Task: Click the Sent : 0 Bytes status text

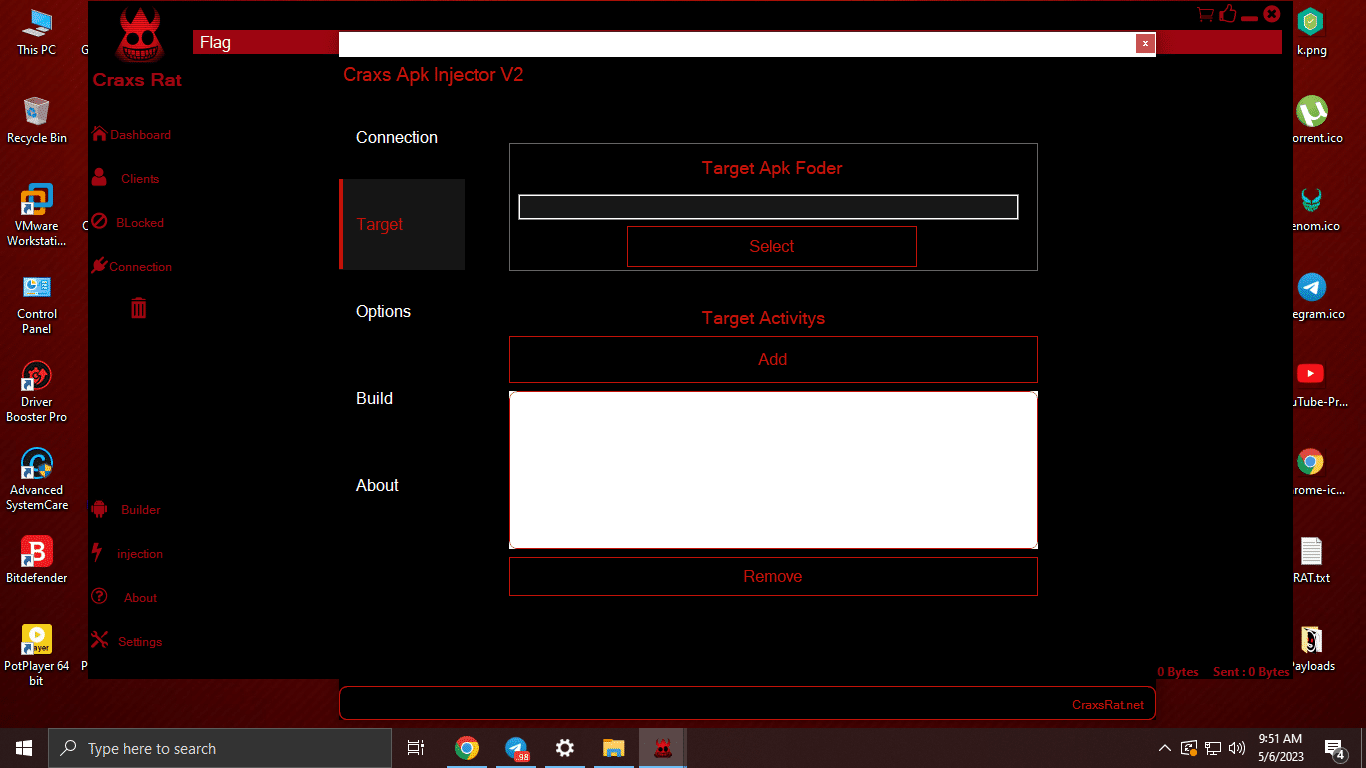Action: coord(1251,672)
